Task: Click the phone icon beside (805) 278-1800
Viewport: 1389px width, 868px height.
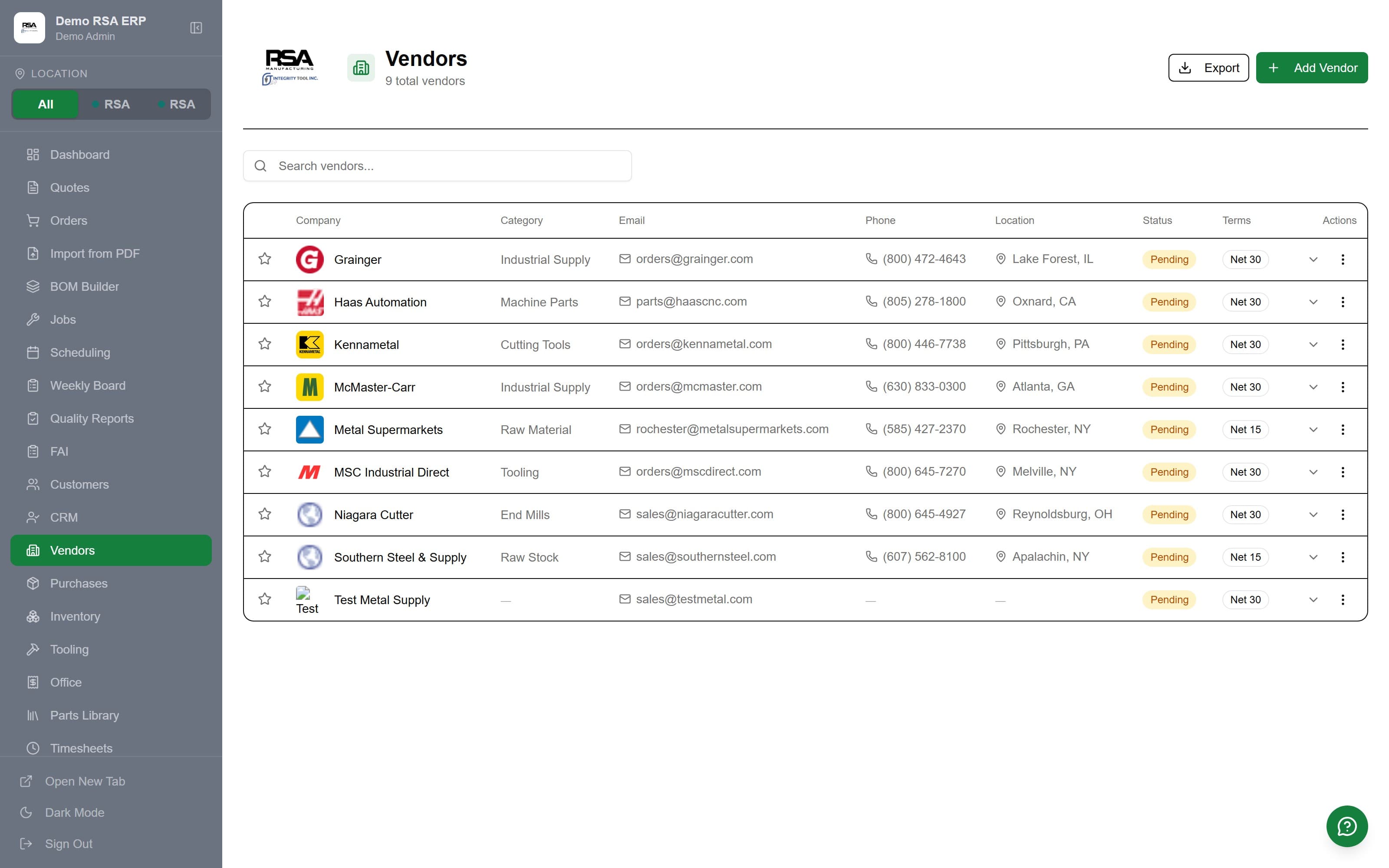Action: tap(871, 301)
